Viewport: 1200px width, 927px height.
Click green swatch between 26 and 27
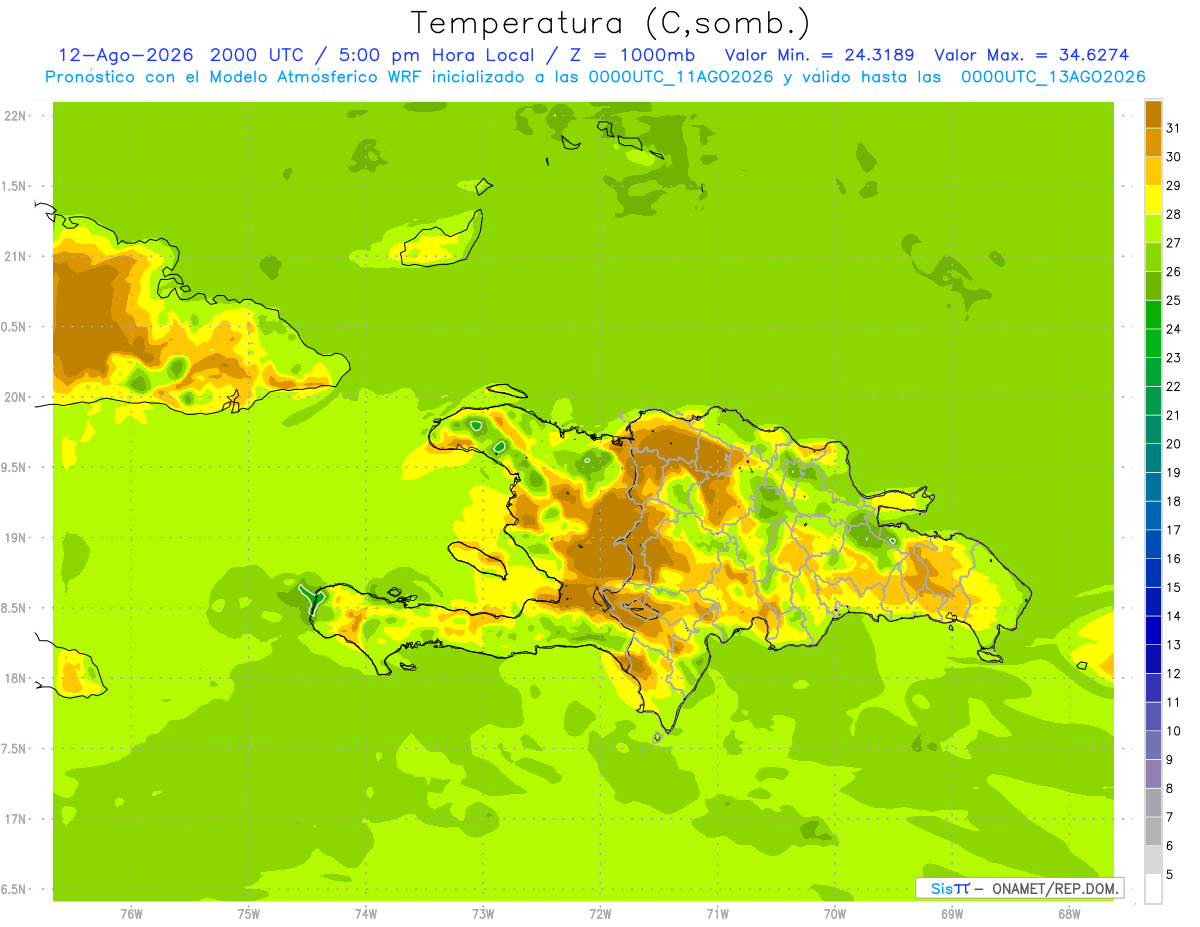click(1153, 257)
